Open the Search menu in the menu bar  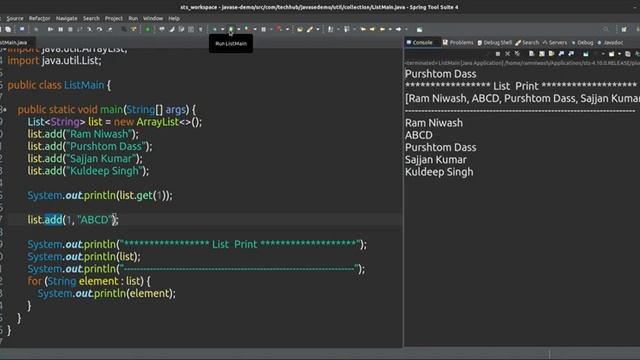(91, 18)
